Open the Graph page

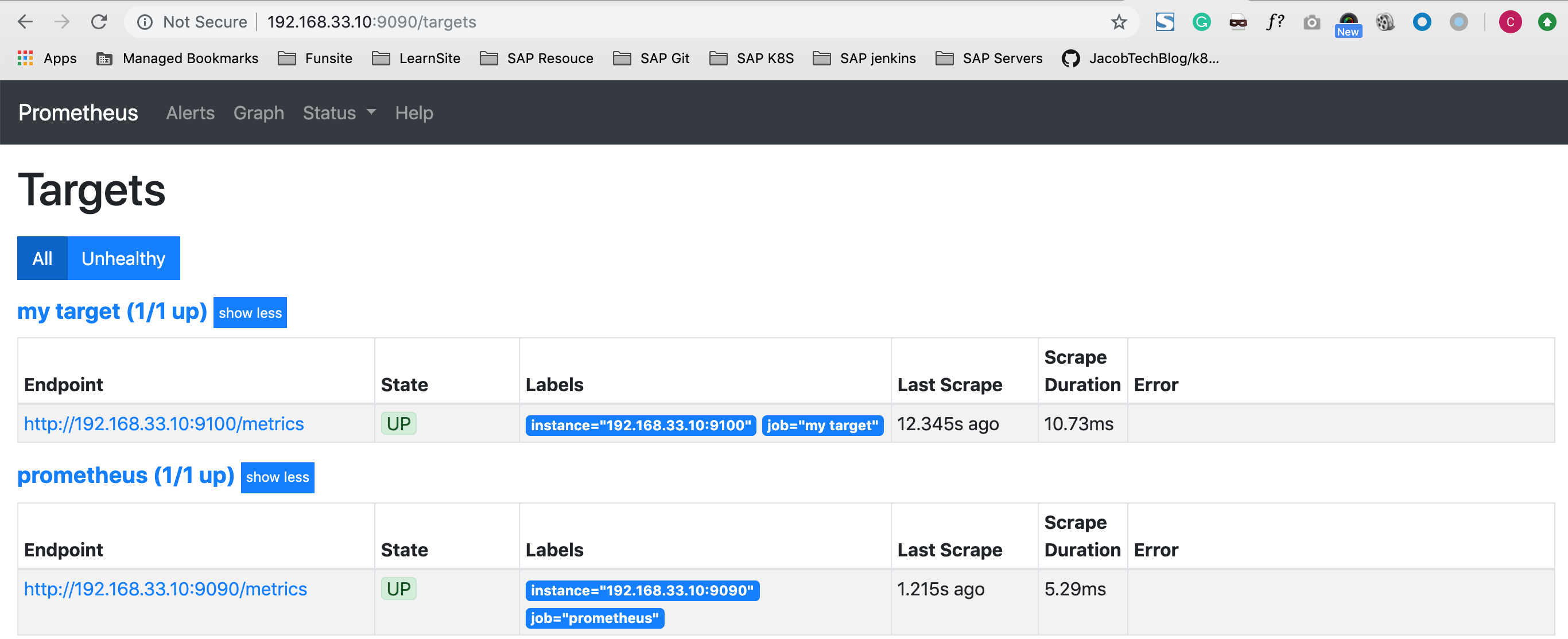click(259, 113)
